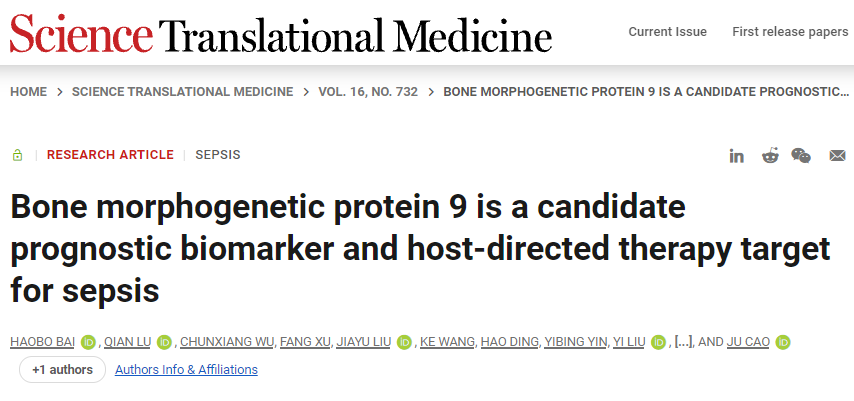Image resolution: width=854 pixels, height=401 pixels.
Task: Email this article using envelope icon
Action: point(837,156)
